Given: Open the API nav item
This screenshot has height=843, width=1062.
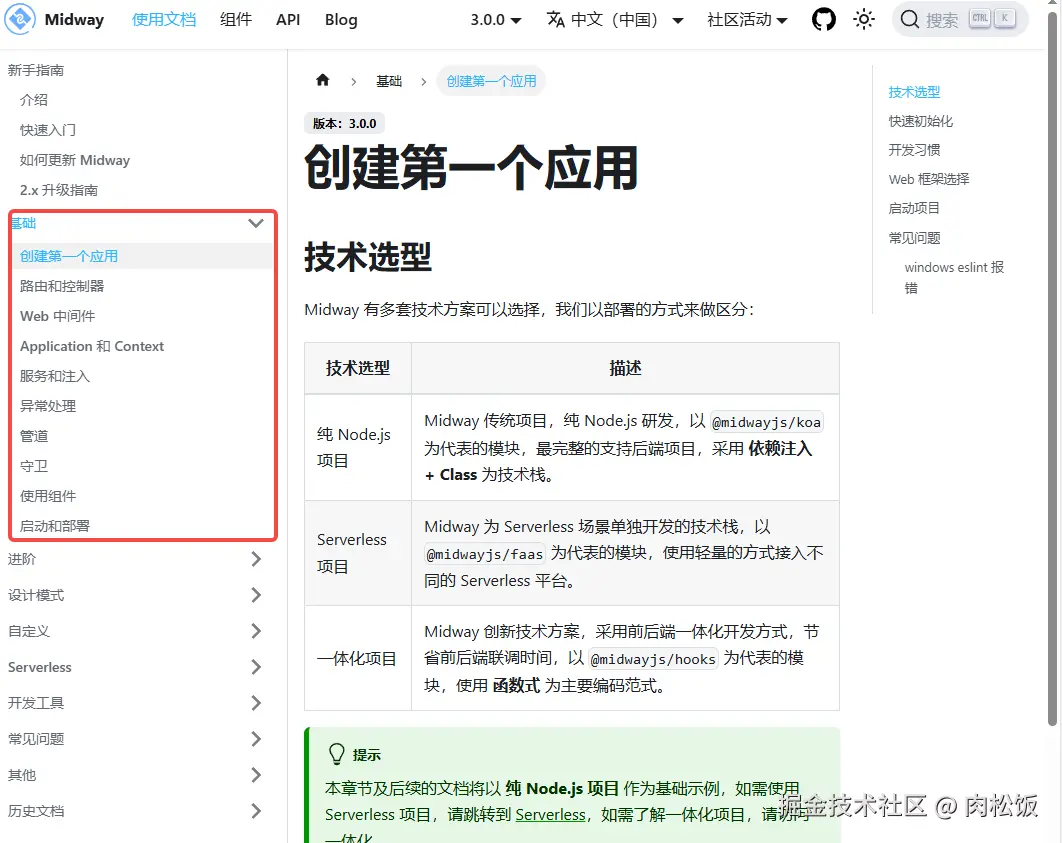Looking at the screenshot, I should pyautogui.click(x=288, y=20).
